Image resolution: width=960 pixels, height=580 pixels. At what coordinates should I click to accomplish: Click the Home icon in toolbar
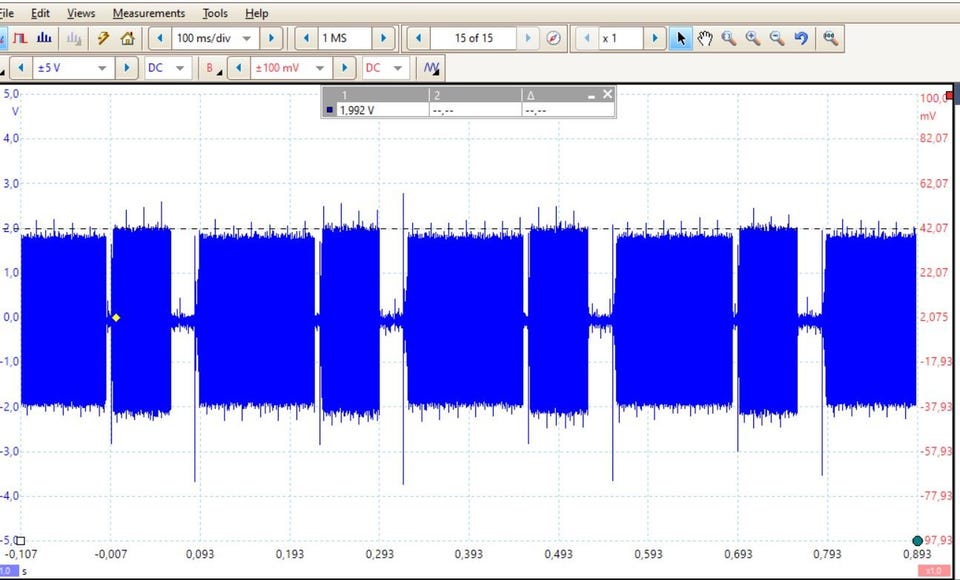[x=127, y=38]
